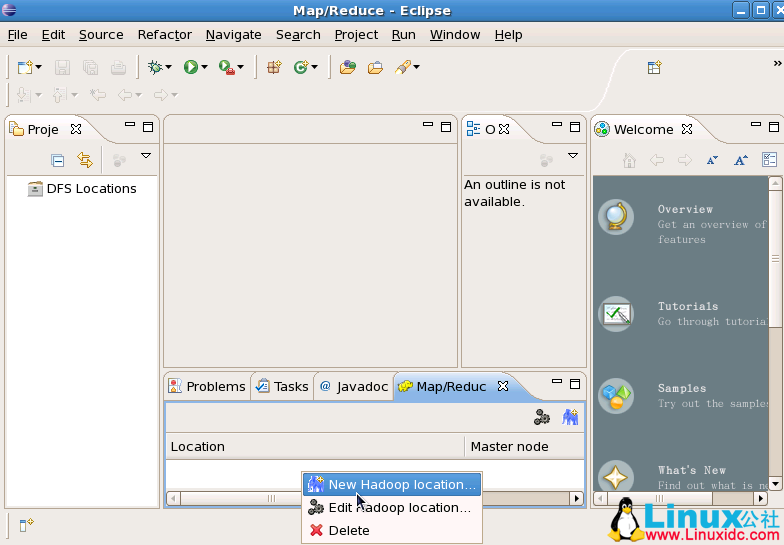Click Reduce text size icon in Welcome
The image size is (784, 545).
pyautogui.click(x=712, y=160)
